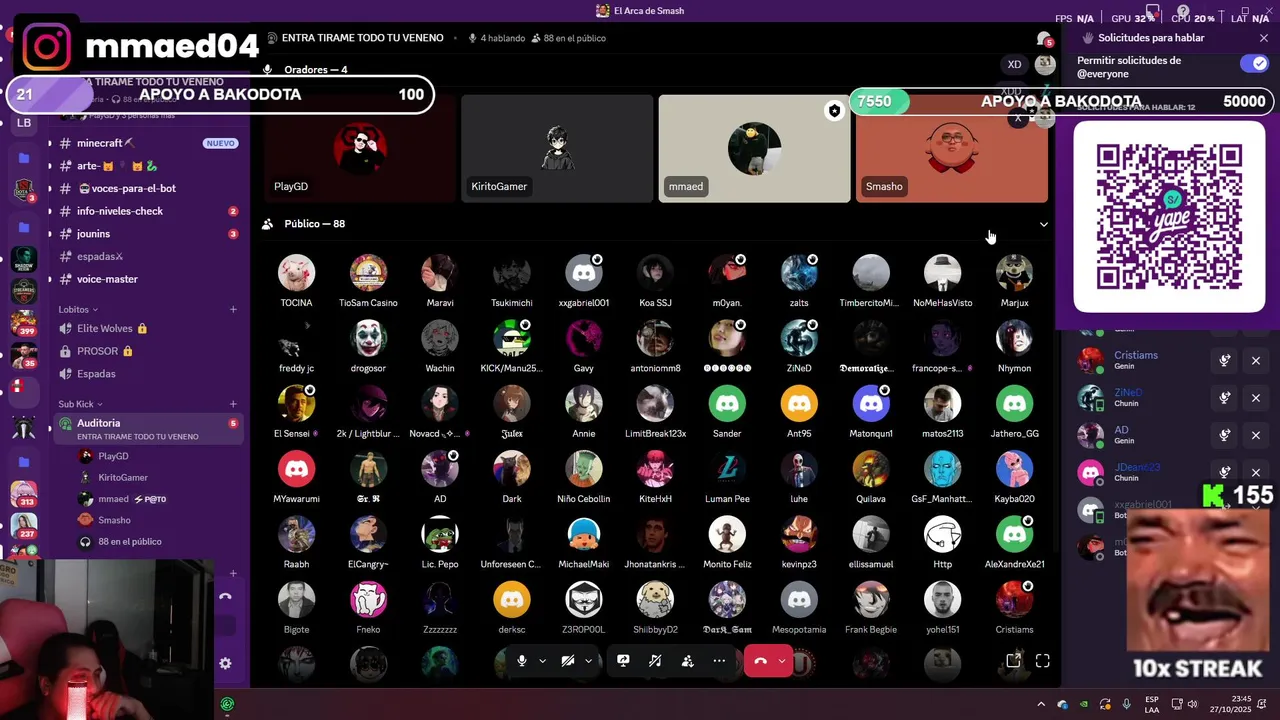The image size is (1280, 720).
Task: Open the notifications bell in stage header
Action: pyautogui.click(x=1044, y=38)
